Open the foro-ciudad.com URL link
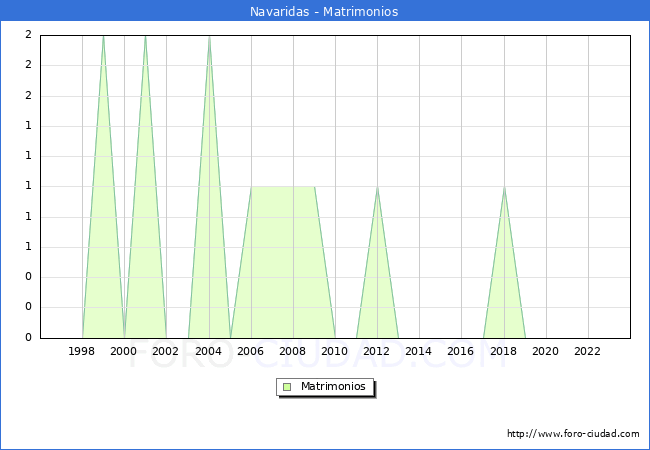 coord(573,434)
